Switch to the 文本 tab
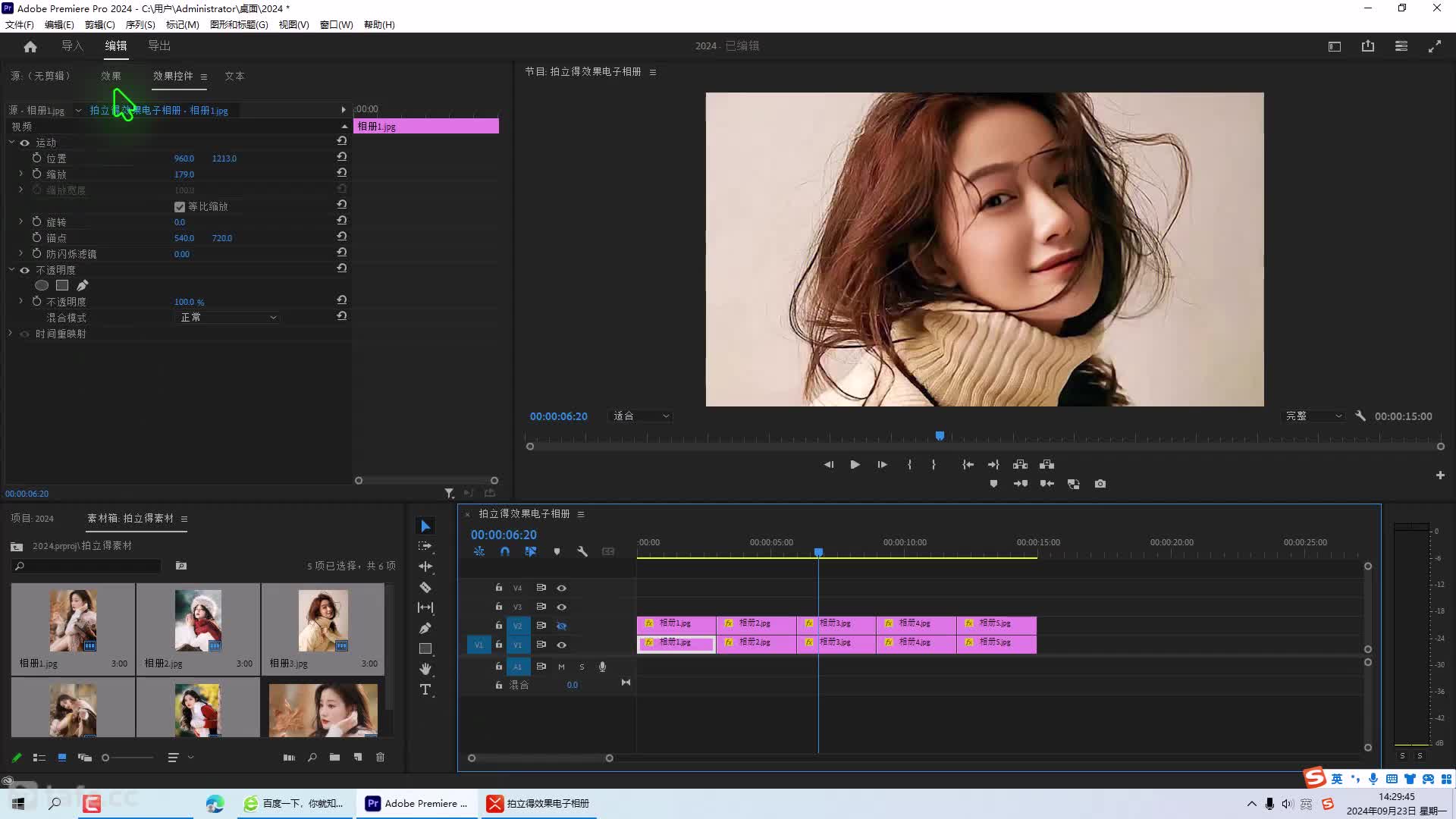The width and height of the screenshot is (1456, 819). (234, 76)
